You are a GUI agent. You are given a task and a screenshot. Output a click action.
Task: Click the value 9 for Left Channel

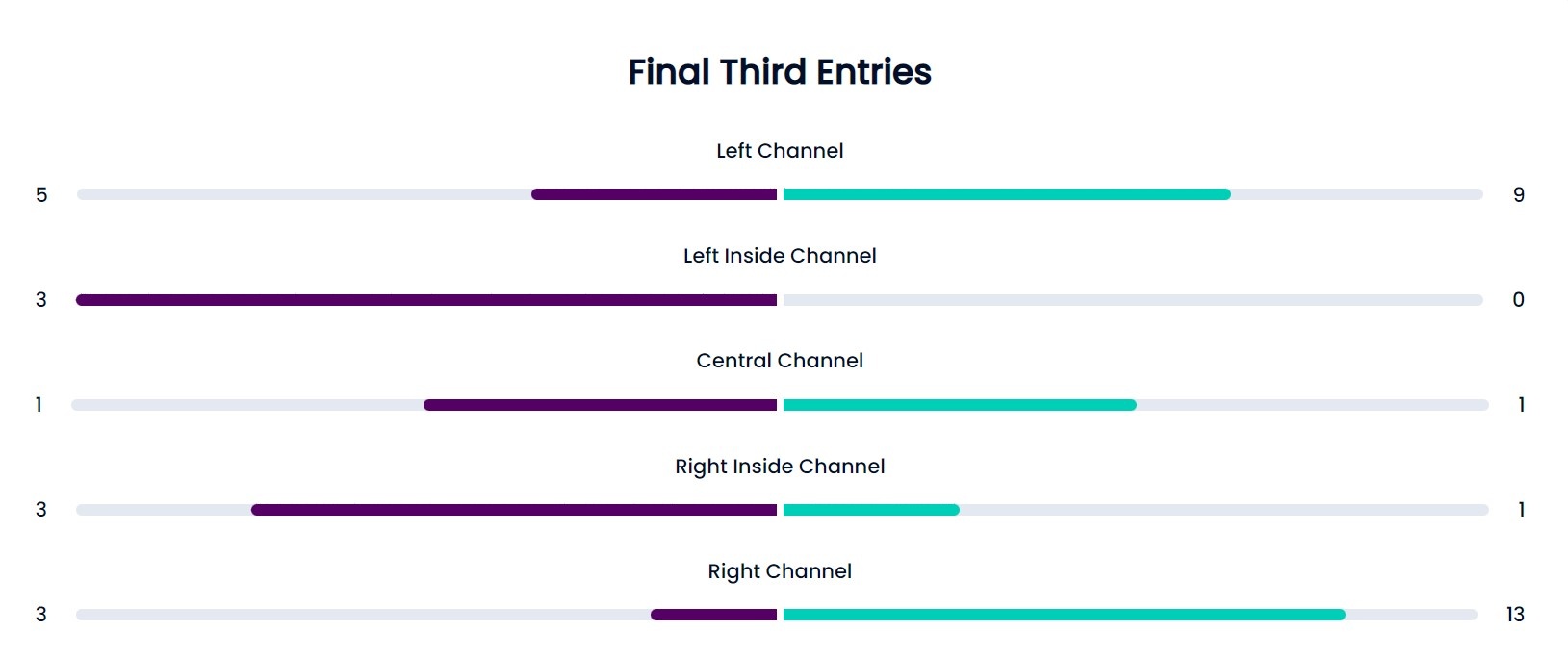point(1519,195)
